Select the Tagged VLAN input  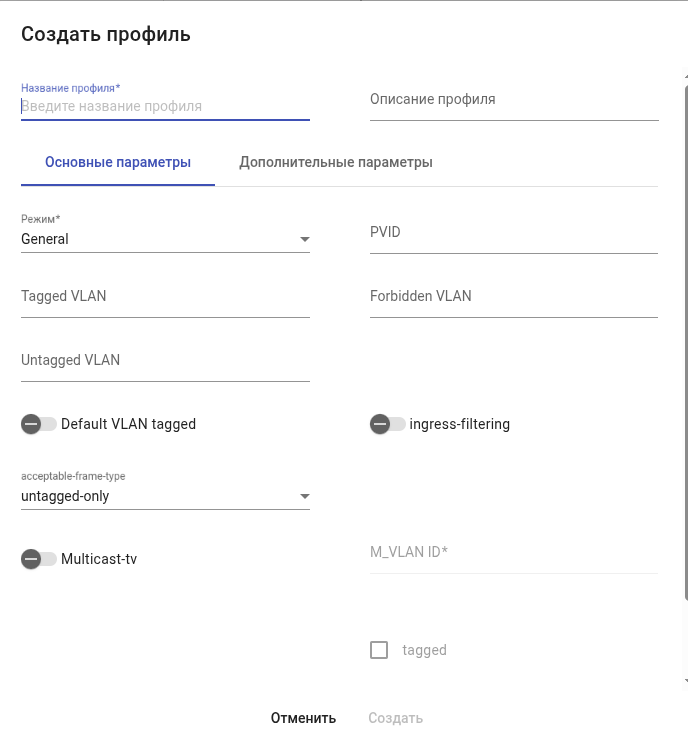[165, 297]
